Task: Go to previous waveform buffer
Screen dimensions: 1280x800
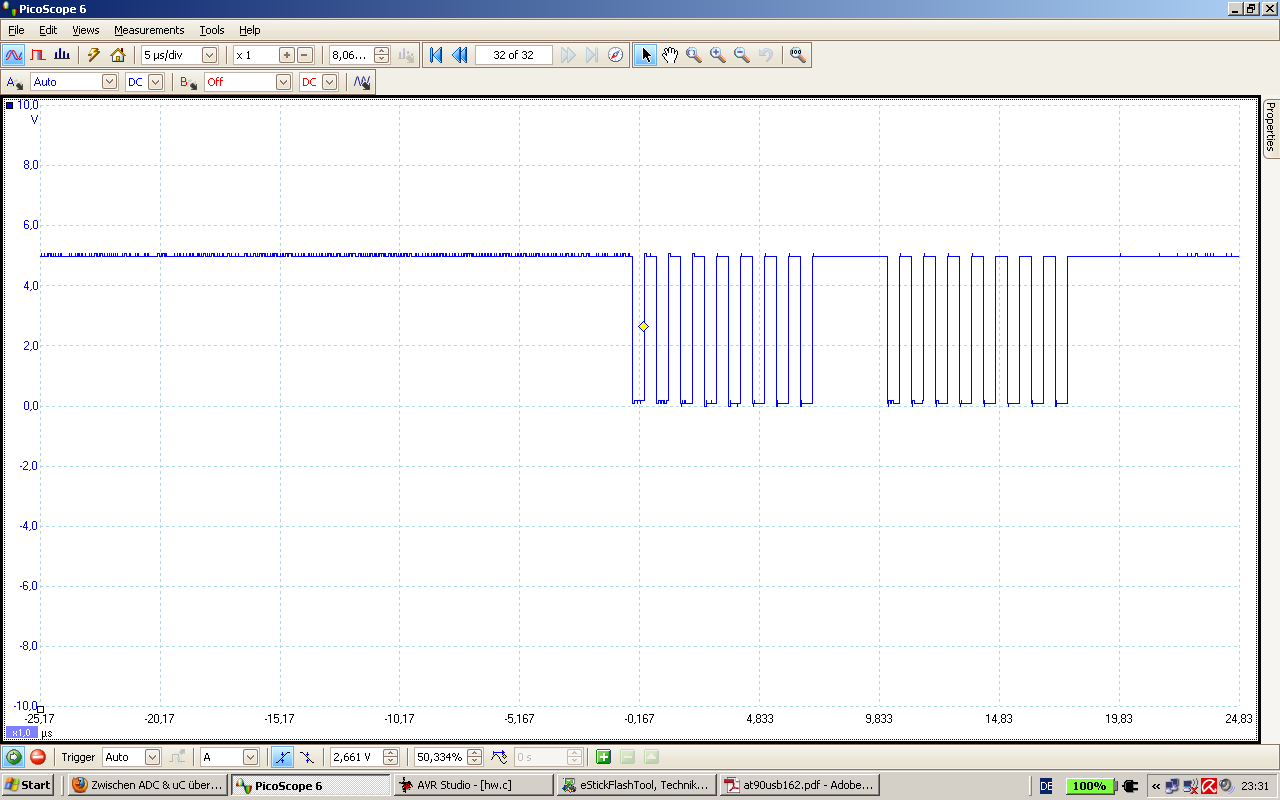Action: 460,55
